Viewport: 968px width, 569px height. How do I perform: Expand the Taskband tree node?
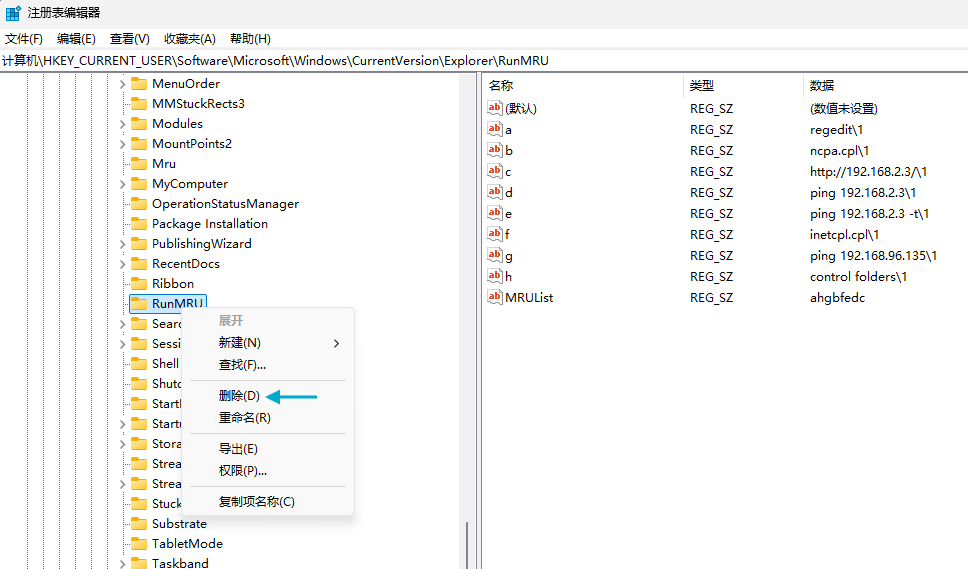(x=122, y=563)
